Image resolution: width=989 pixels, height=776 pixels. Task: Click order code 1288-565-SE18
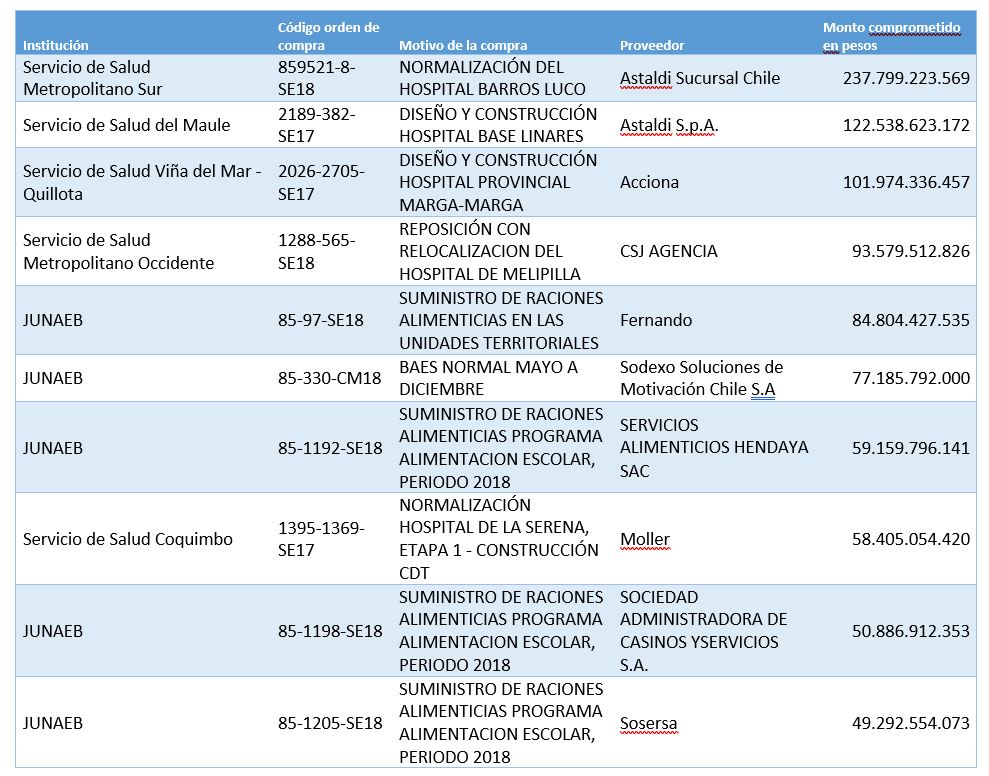point(317,251)
